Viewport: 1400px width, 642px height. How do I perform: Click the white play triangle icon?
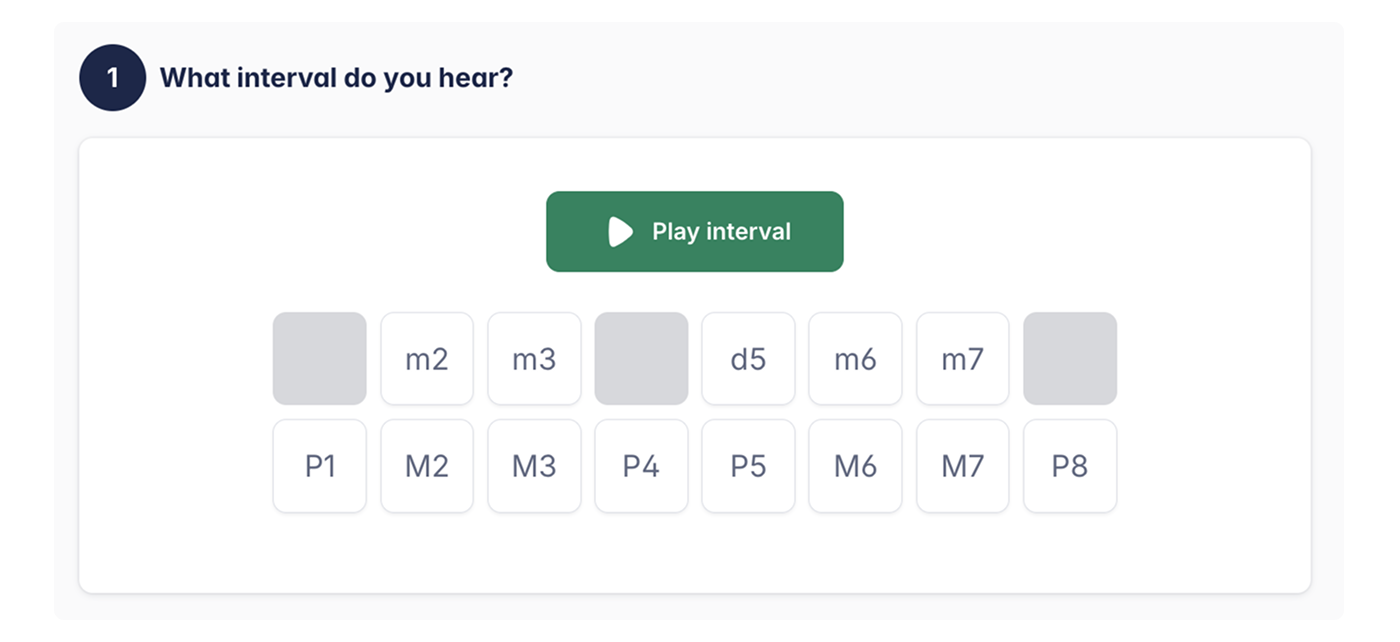[620, 232]
